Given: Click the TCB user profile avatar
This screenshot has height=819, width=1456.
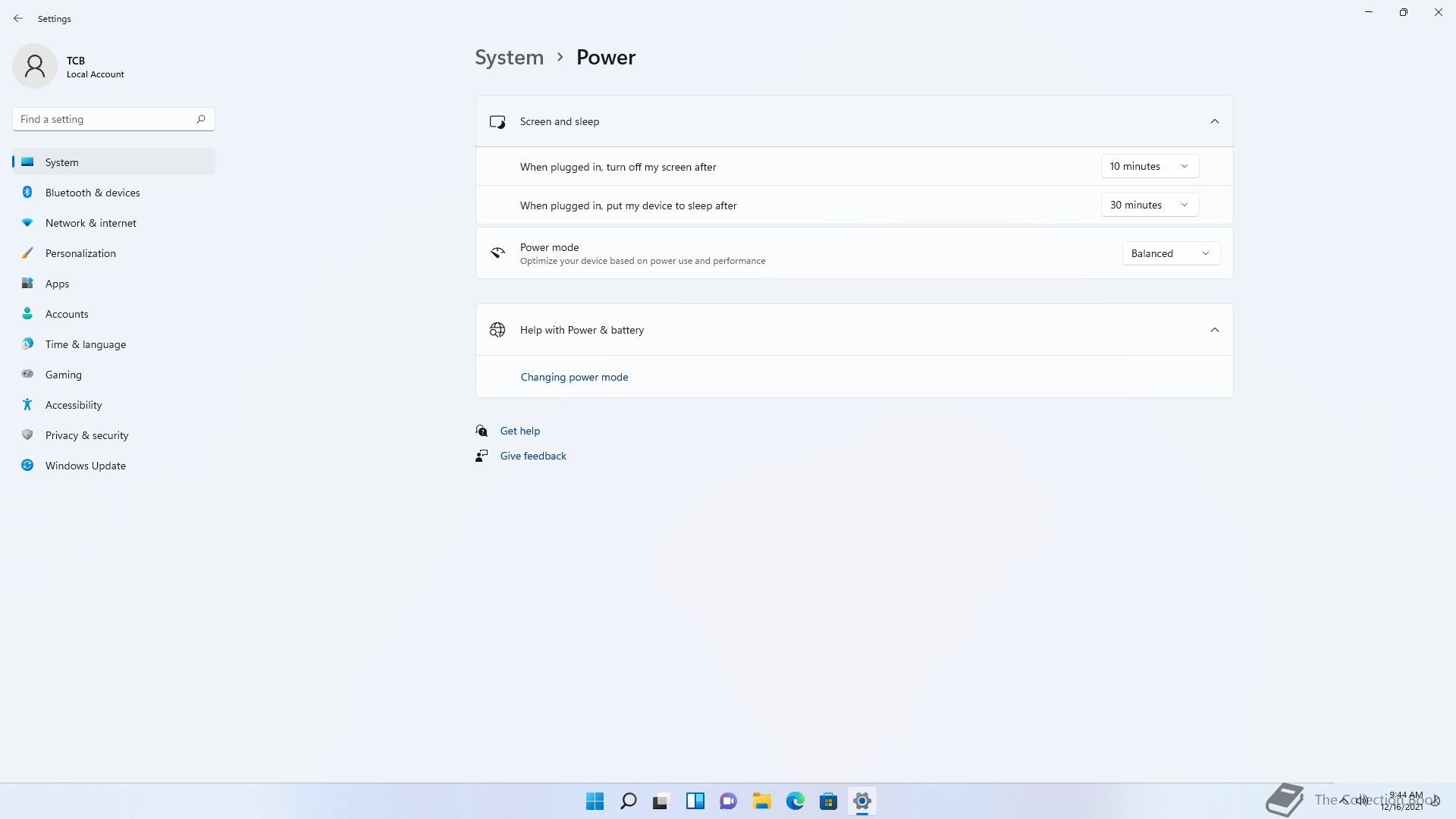Looking at the screenshot, I should 35,66.
